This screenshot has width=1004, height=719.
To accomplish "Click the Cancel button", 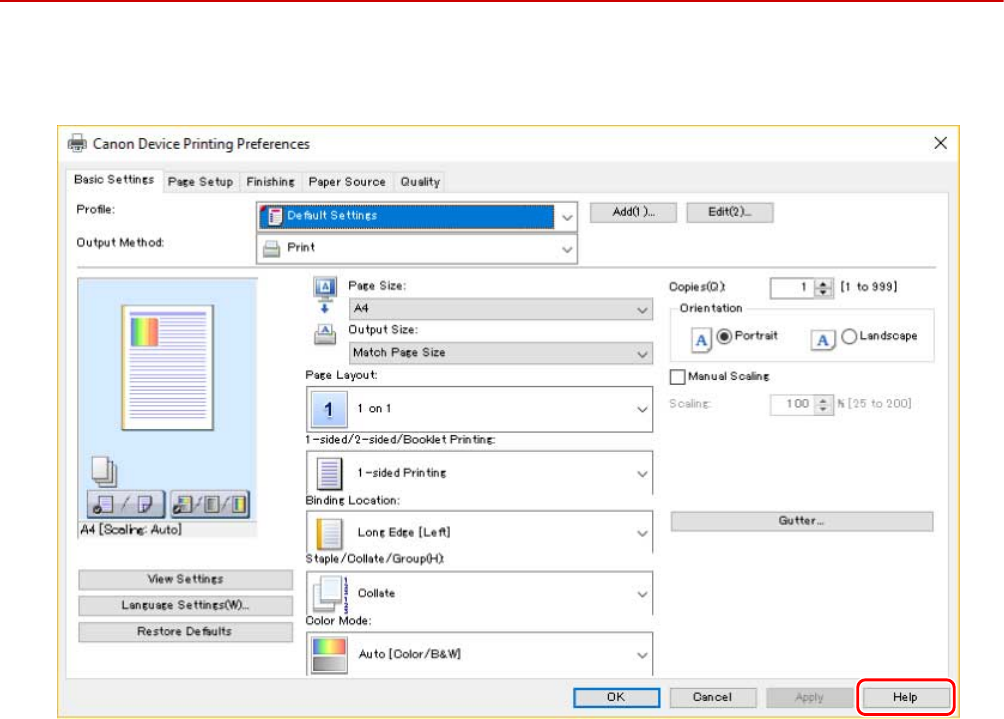I will coord(713,697).
